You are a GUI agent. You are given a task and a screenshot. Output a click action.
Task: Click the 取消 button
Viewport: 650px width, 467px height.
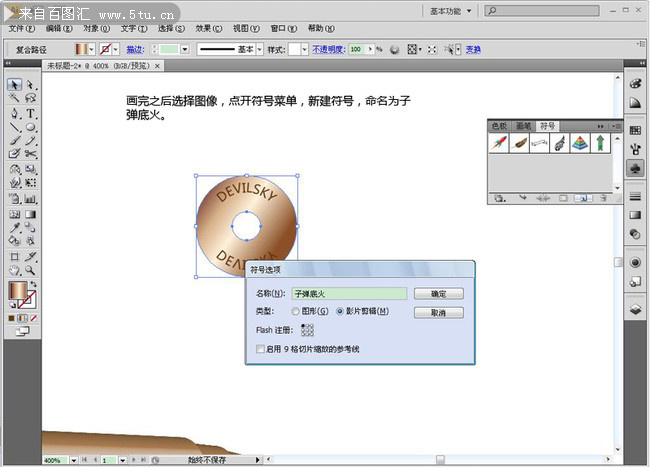coord(438,313)
